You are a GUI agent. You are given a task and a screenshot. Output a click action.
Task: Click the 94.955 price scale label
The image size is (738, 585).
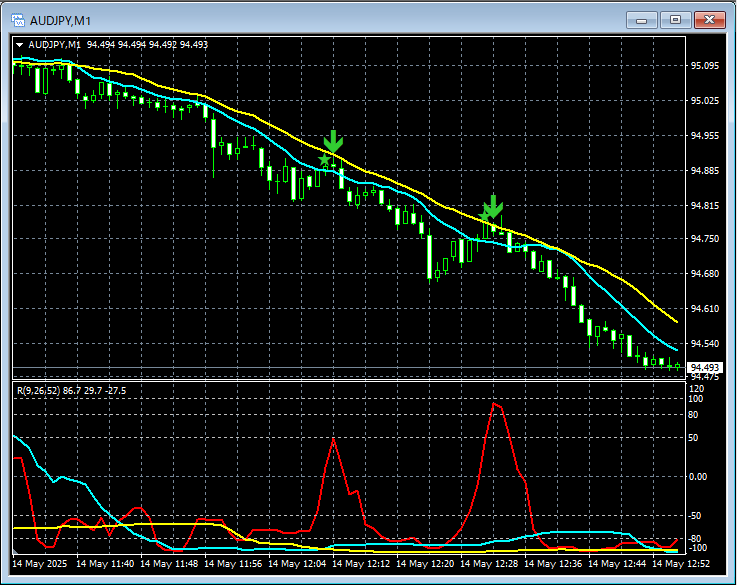[705, 136]
